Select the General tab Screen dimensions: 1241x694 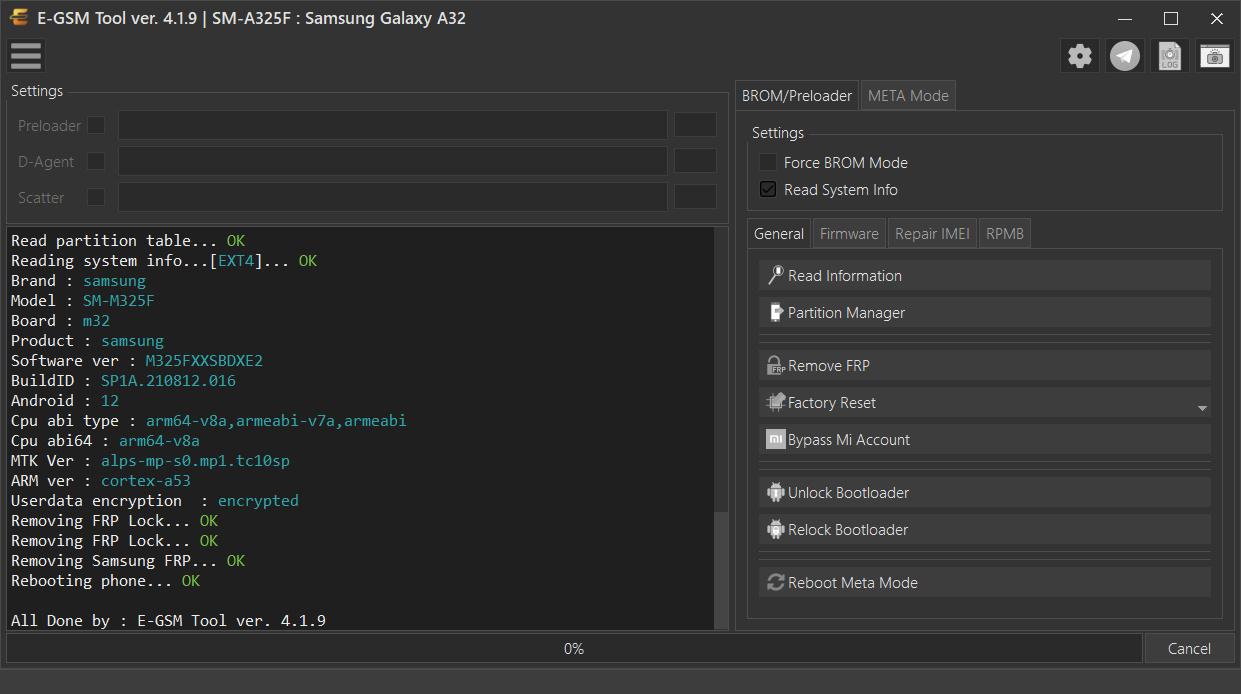779,234
